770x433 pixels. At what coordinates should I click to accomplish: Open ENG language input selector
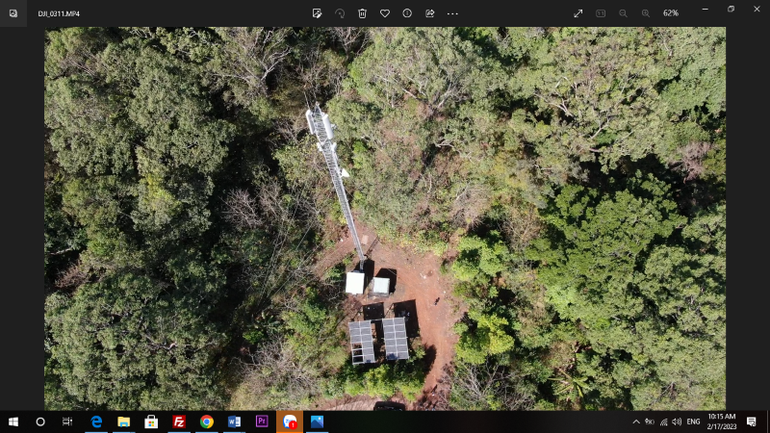pyautogui.click(x=693, y=422)
